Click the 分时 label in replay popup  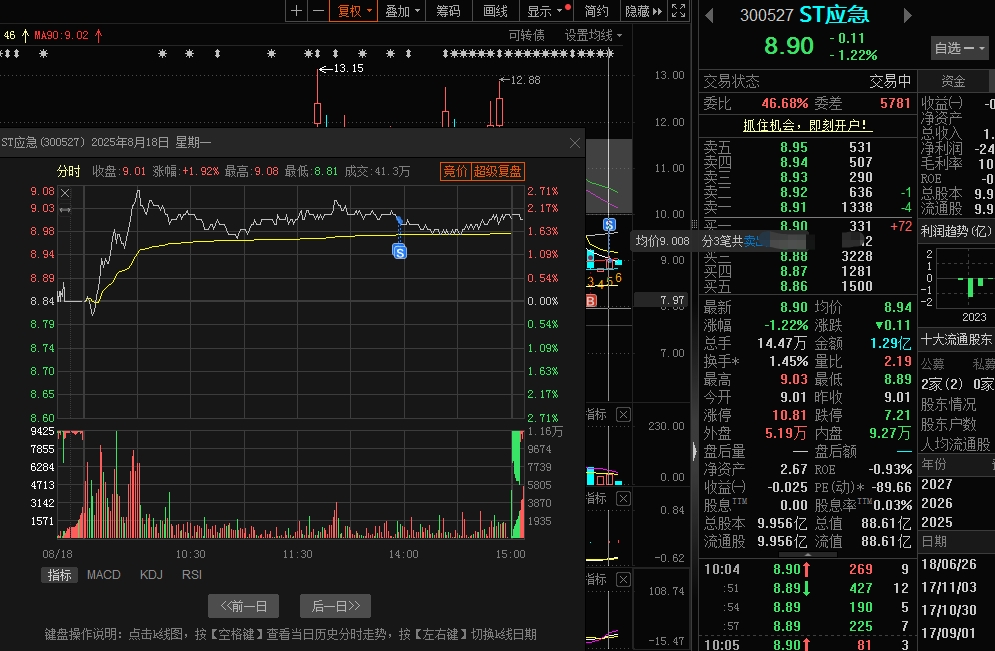pos(69,171)
